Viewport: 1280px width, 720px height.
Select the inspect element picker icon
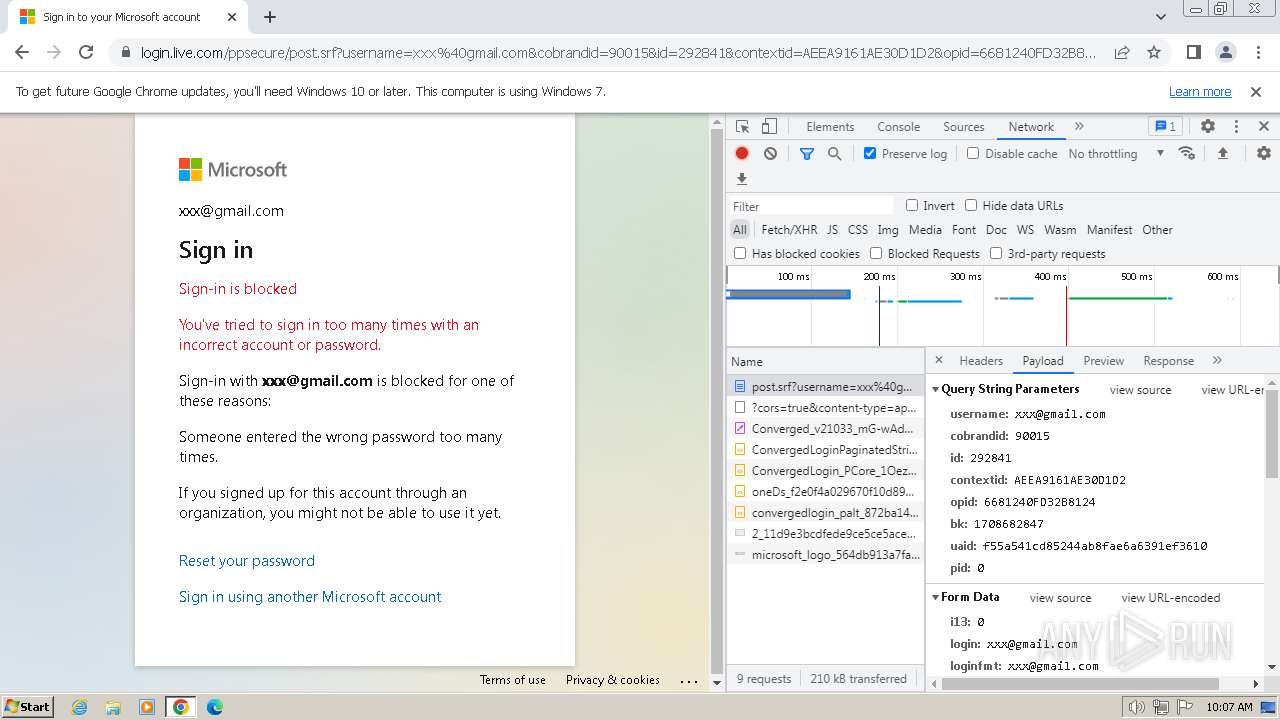point(742,127)
